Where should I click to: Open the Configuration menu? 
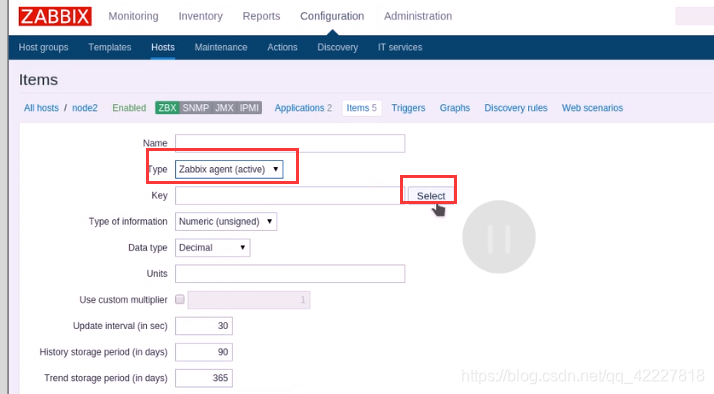(x=332, y=16)
